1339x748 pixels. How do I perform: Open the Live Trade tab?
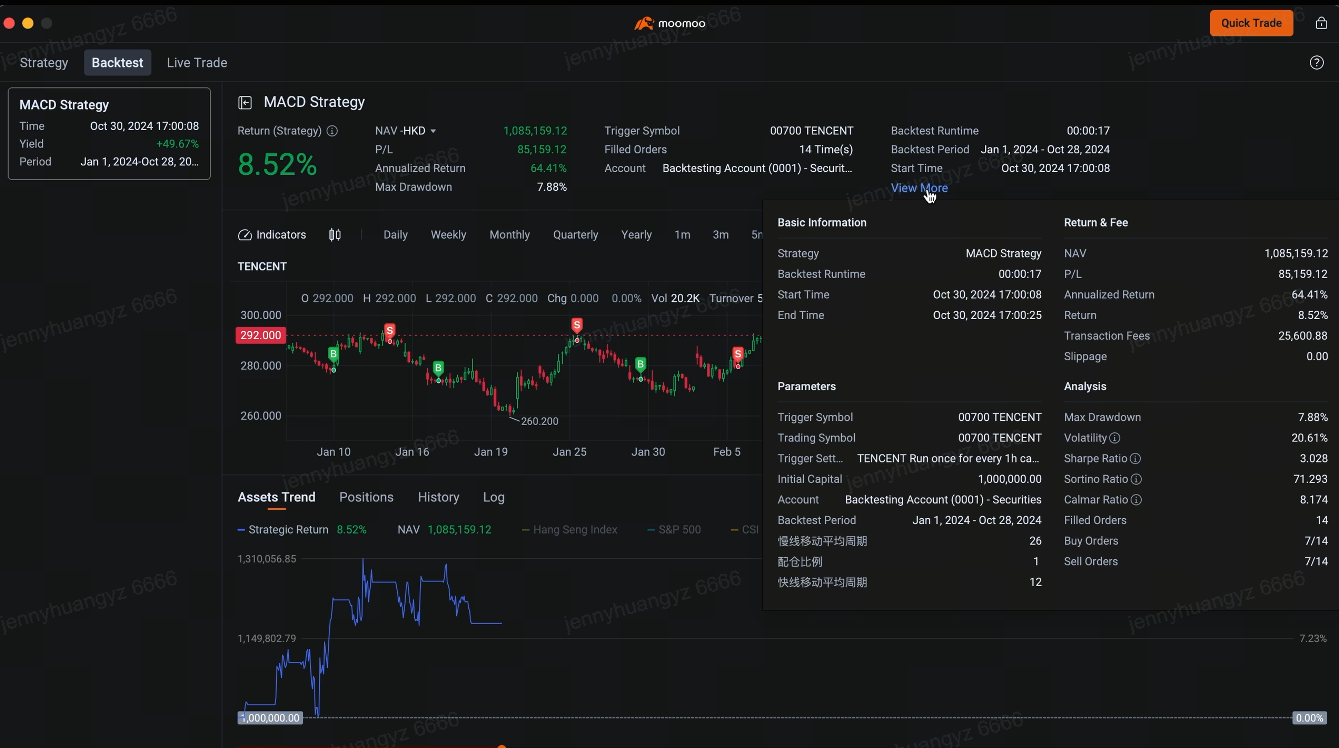coord(197,62)
